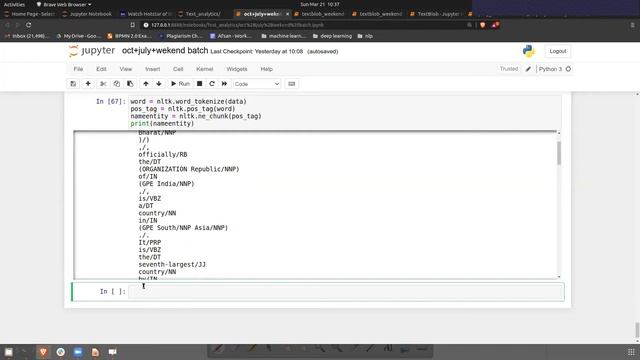
Task: Open nlp bookmark folder
Action: coord(365,36)
